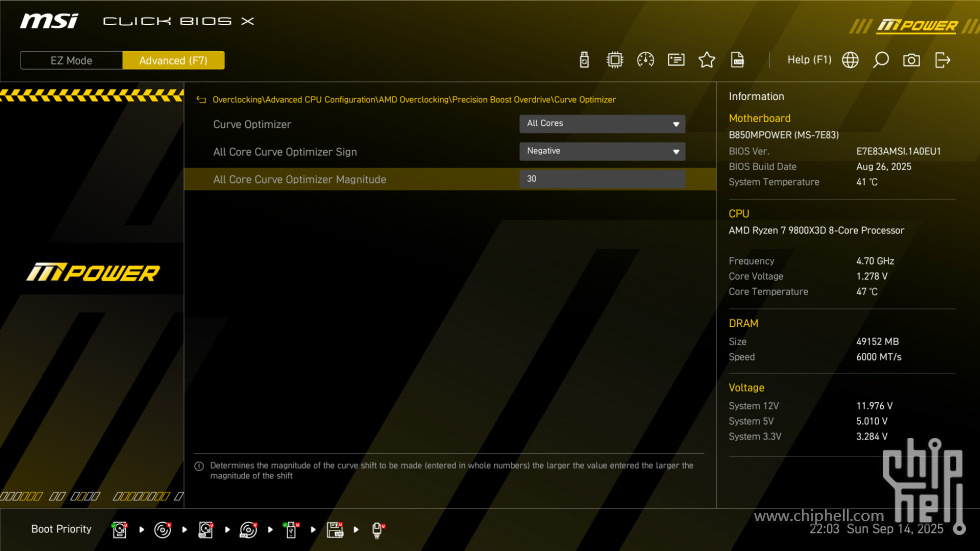Select the USB hard disk boot icon (third)

(x=206, y=530)
